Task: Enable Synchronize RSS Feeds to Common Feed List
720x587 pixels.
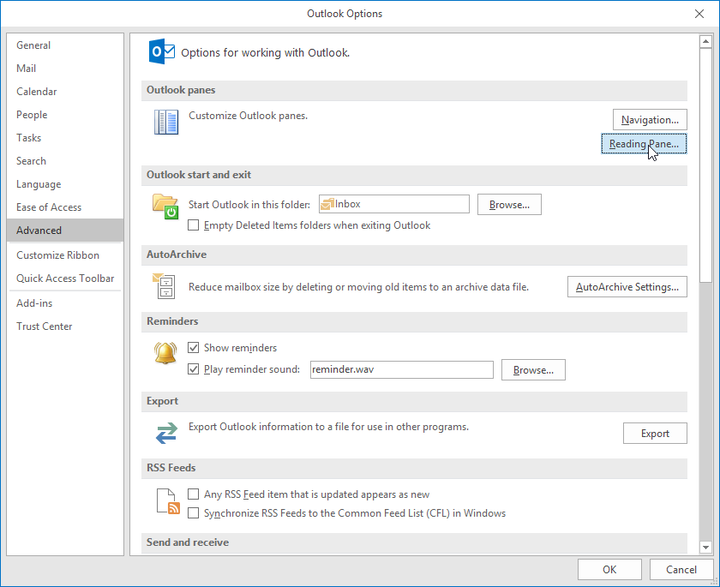Action: tap(193, 513)
